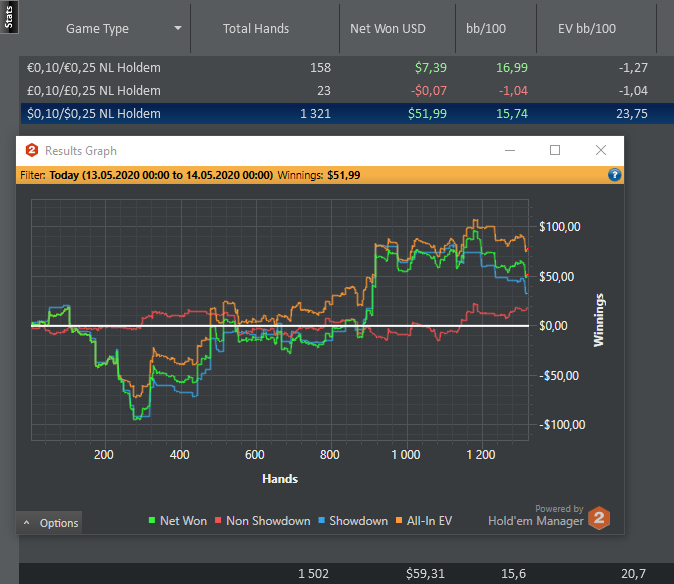Click the 1 502 total hands summary
Screen dimensions: 674x584
click(313, 574)
